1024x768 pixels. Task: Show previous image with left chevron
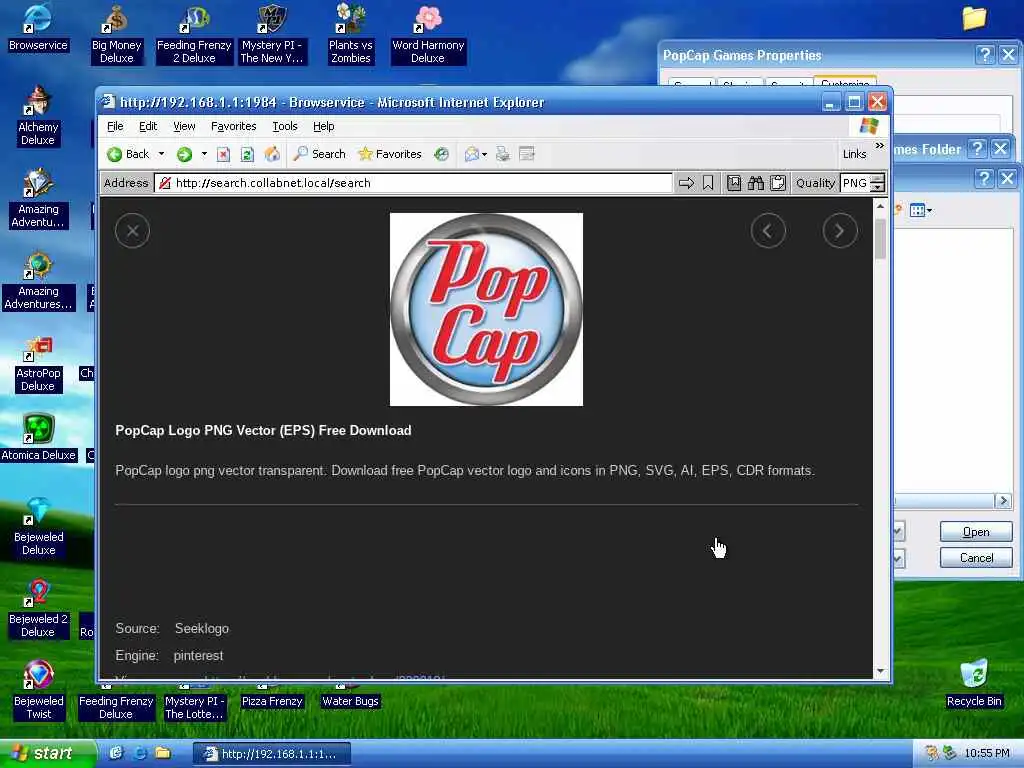(x=768, y=231)
